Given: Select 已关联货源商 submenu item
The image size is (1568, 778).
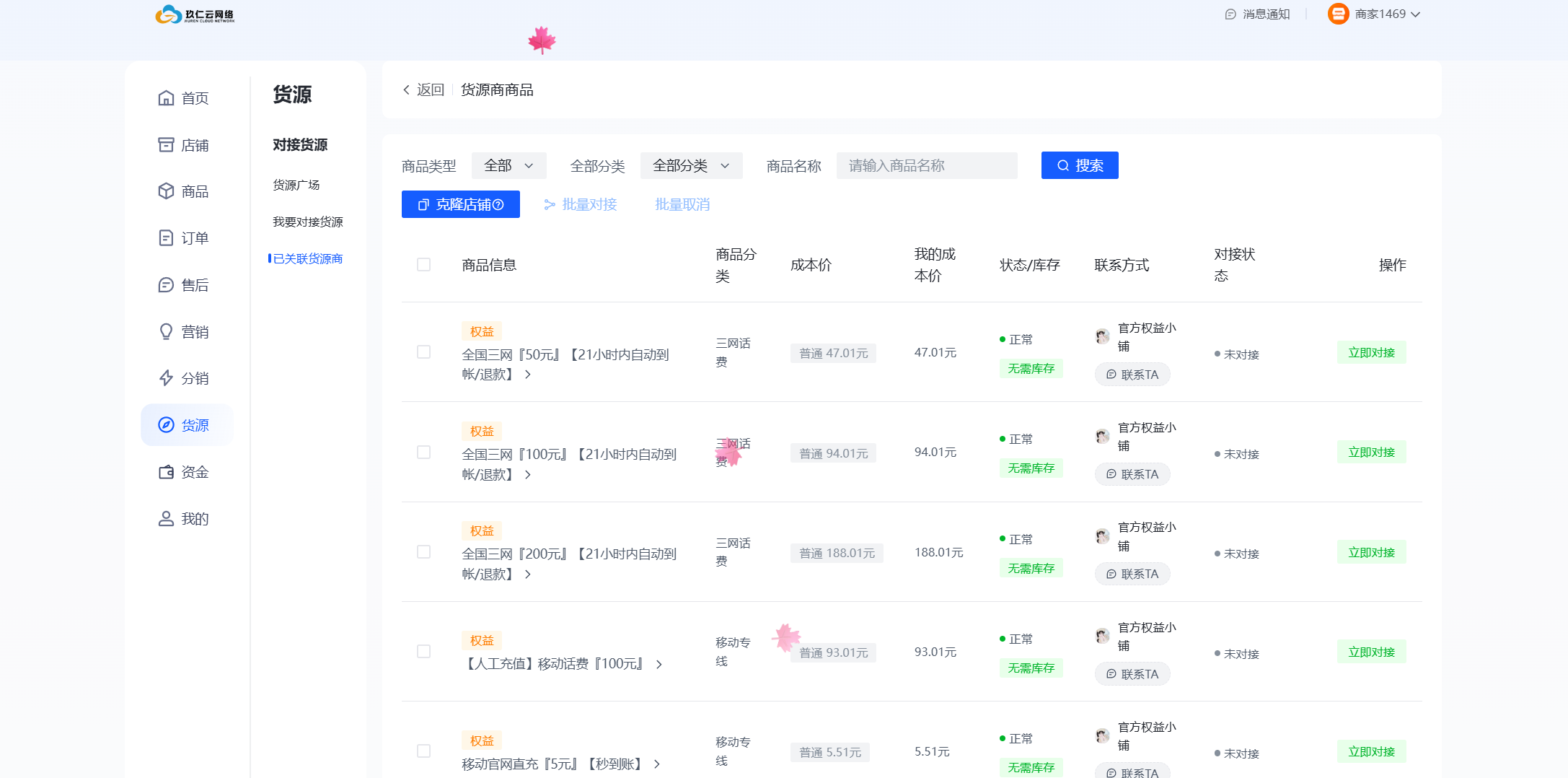Looking at the screenshot, I should click(x=308, y=259).
